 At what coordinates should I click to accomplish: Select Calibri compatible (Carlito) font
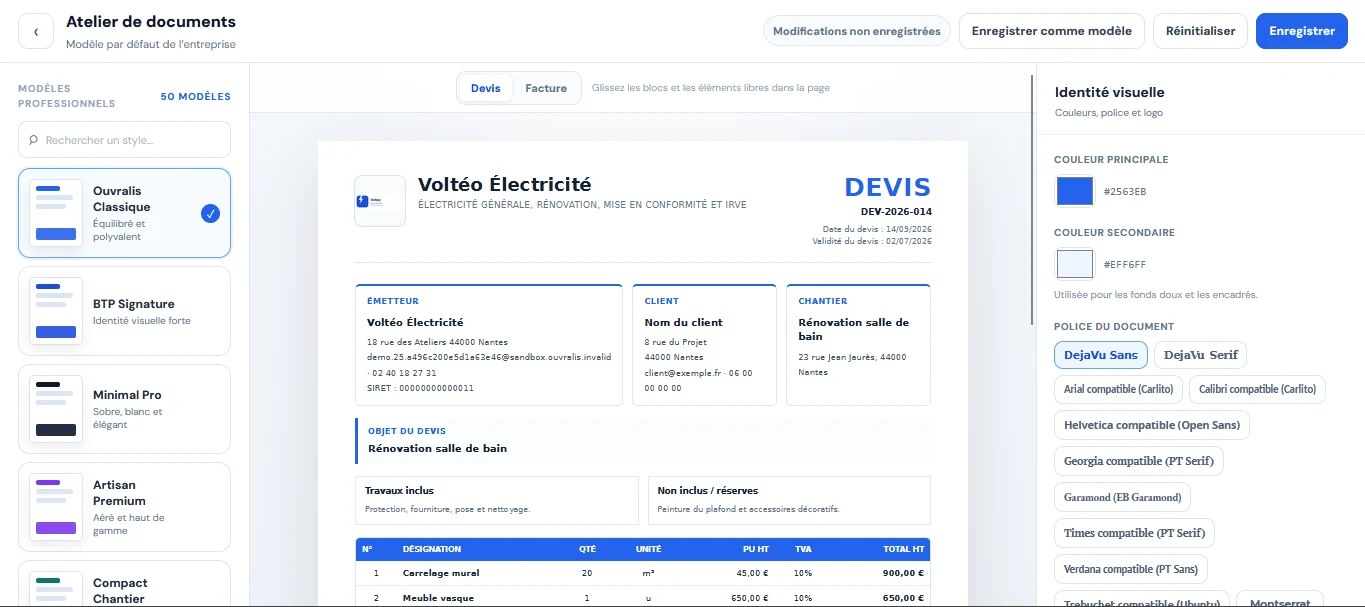pos(1258,389)
